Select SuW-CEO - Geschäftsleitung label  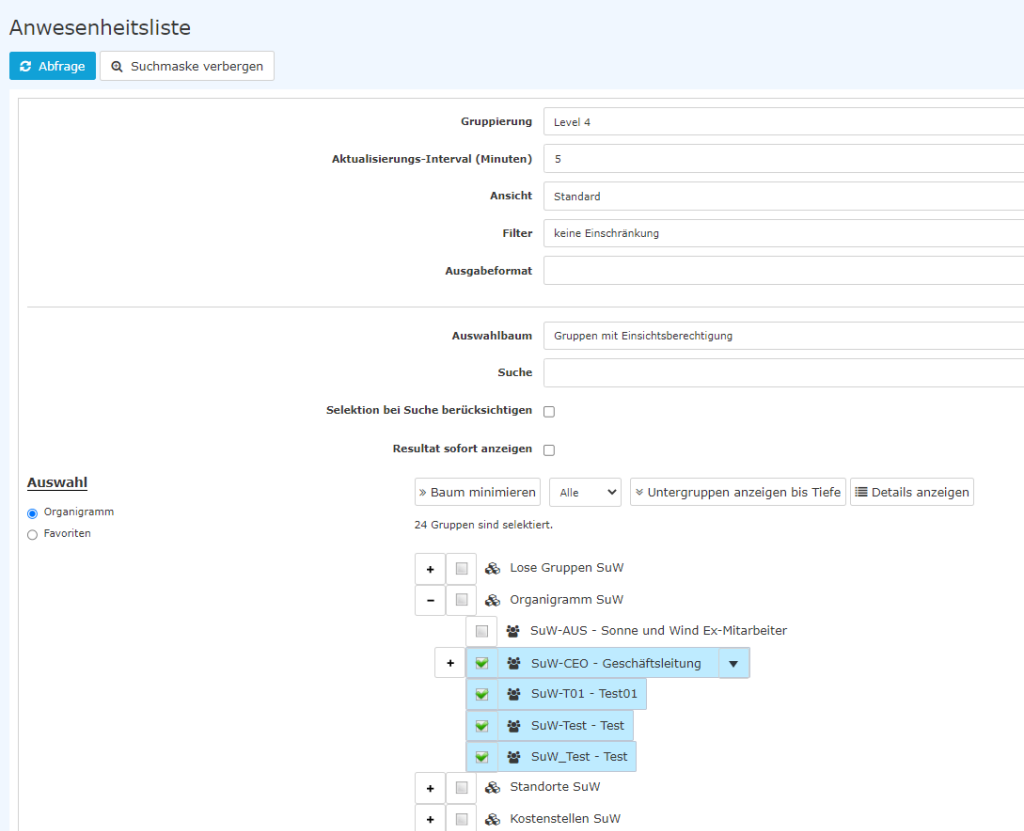pos(616,663)
